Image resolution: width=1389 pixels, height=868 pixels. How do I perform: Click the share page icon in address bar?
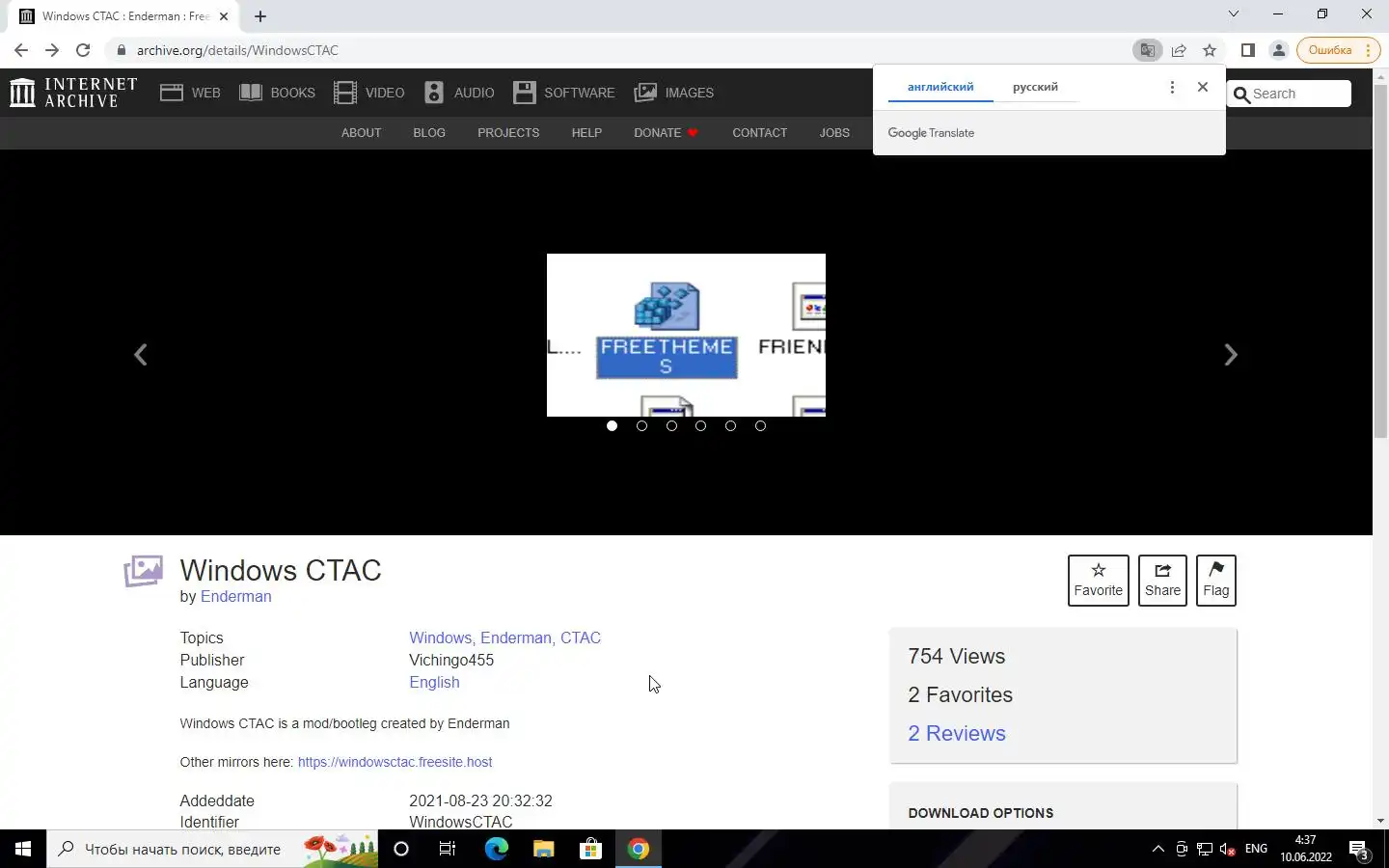point(1179,50)
